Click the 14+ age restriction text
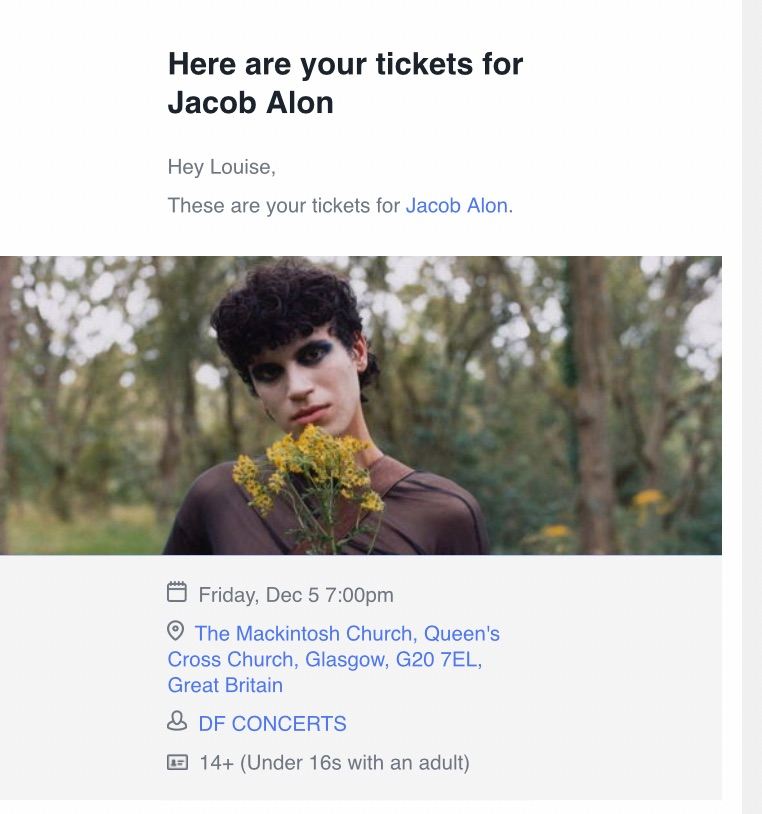This screenshot has height=814, width=762. point(216,763)
